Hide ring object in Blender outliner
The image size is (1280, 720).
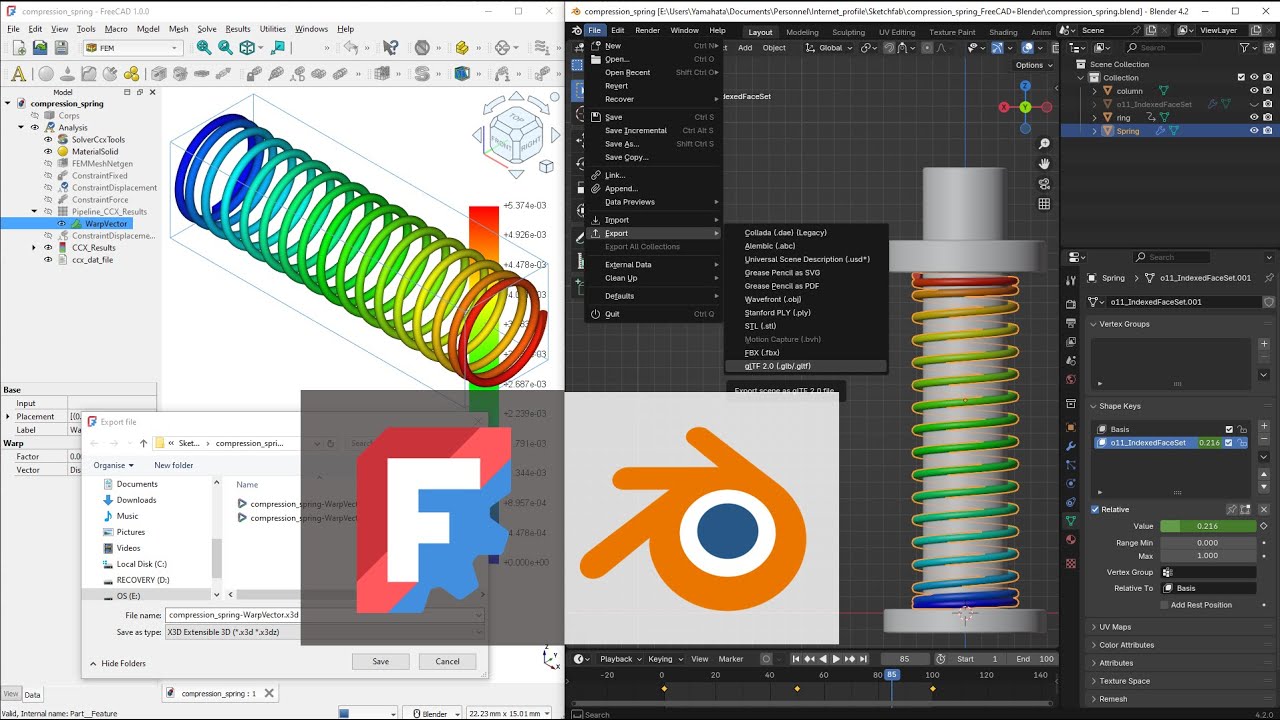(x=1254, y=117)
